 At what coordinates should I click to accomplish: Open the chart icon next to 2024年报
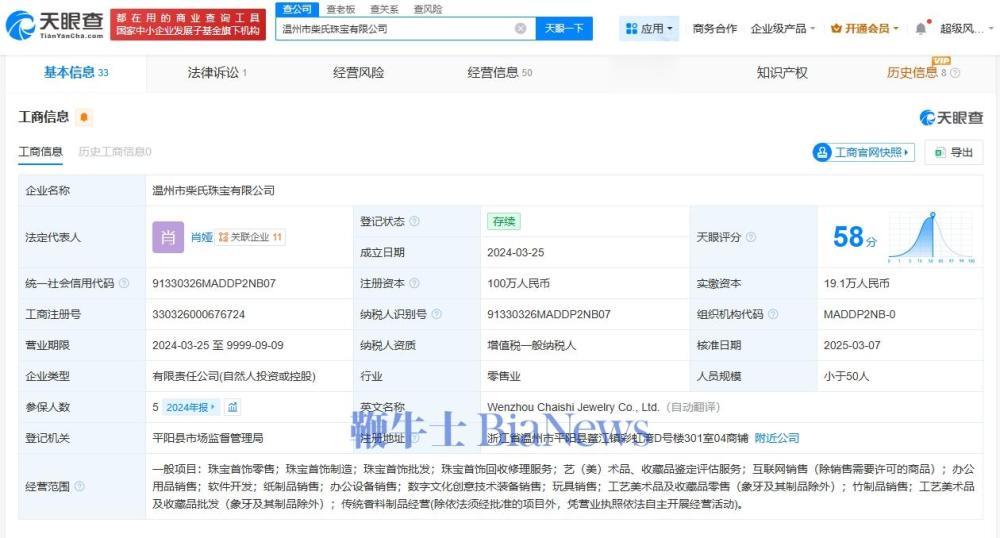tap(233, 407)
